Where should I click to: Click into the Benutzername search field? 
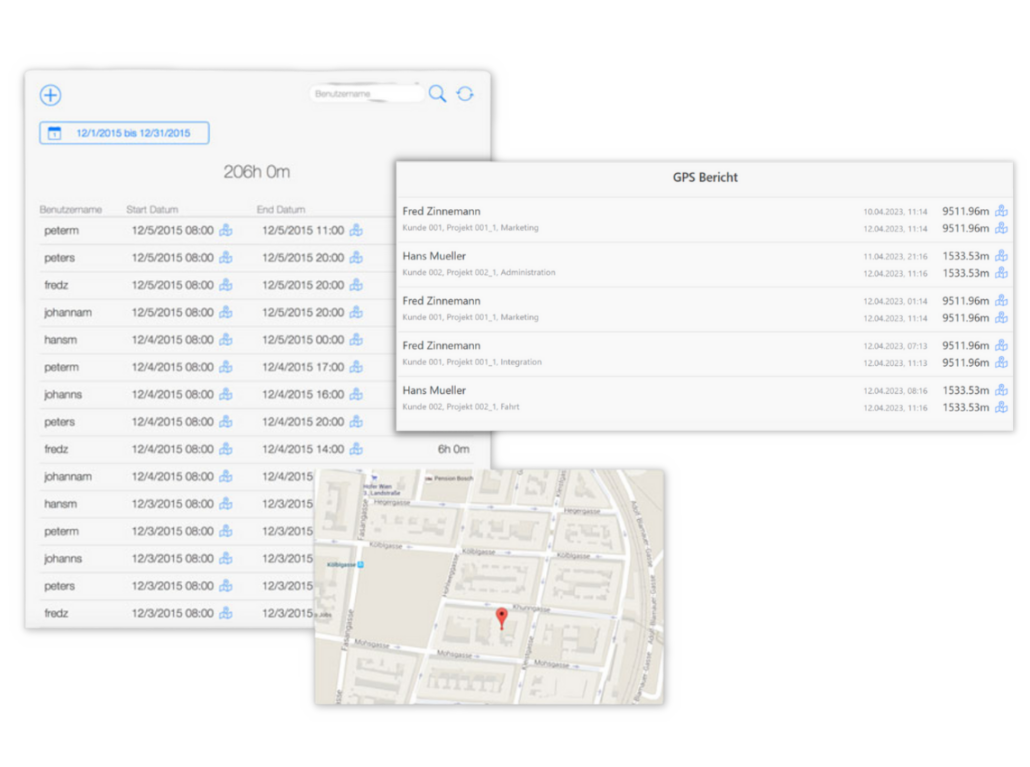(x=366, y=94)
